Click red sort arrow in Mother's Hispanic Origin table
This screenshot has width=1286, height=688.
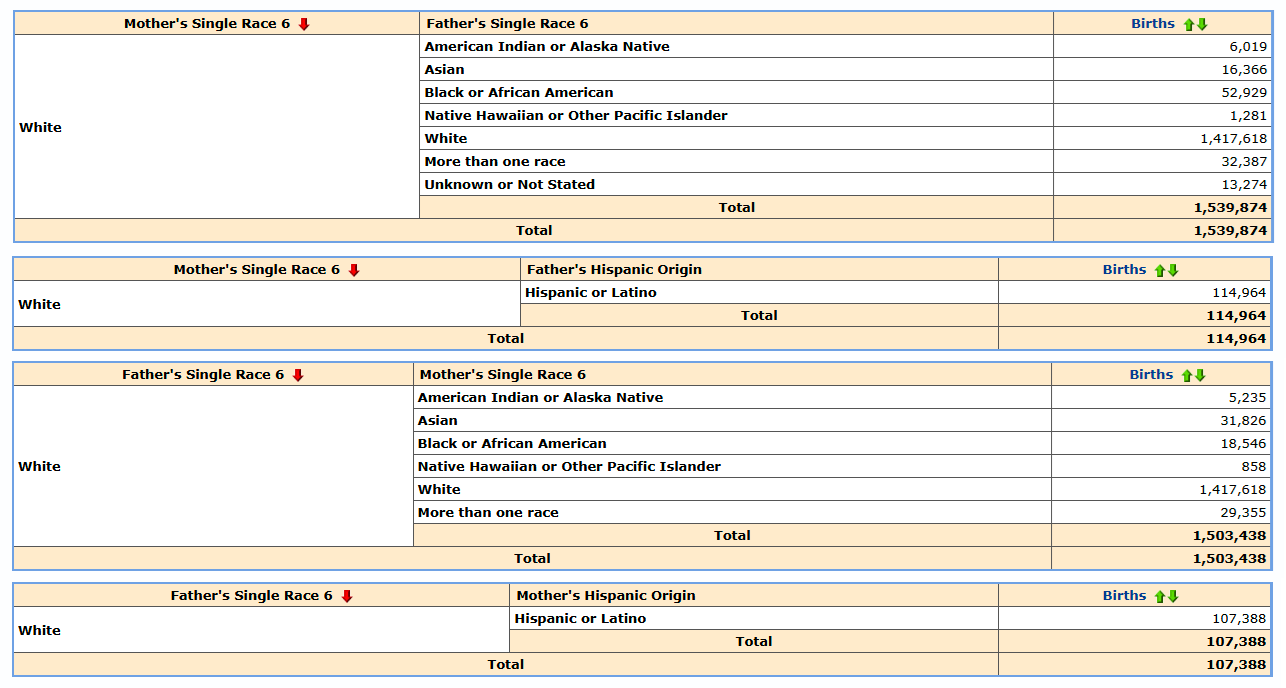[x=347, y=596]
